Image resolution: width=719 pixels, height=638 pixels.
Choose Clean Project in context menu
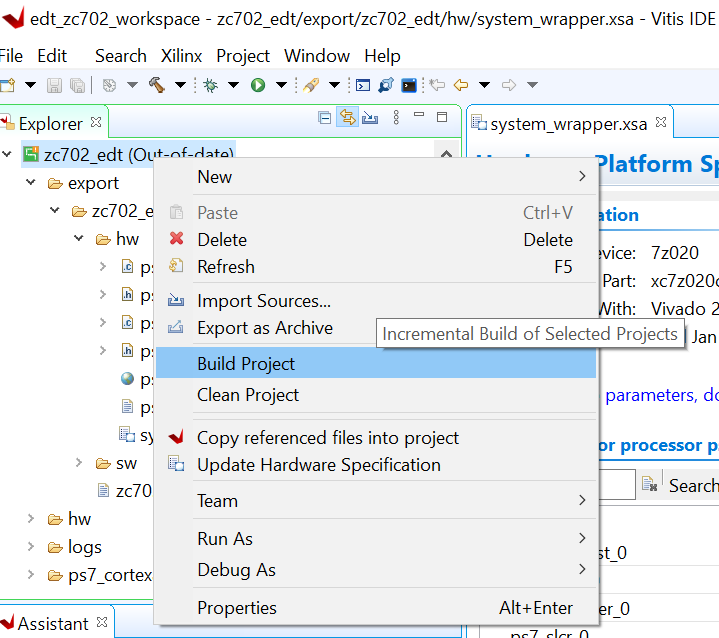tap(248, 395)
